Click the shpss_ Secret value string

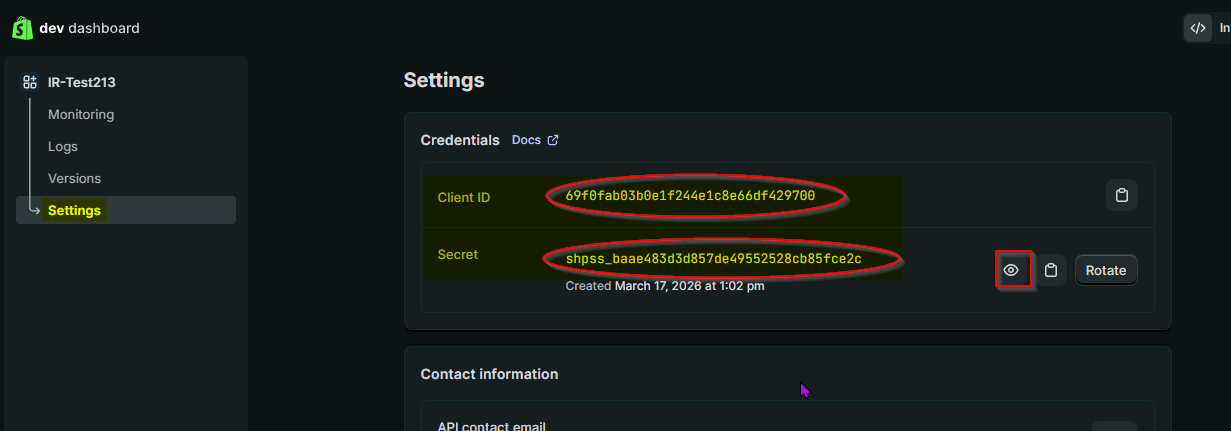pyautogui.click(x=714, y=259)
